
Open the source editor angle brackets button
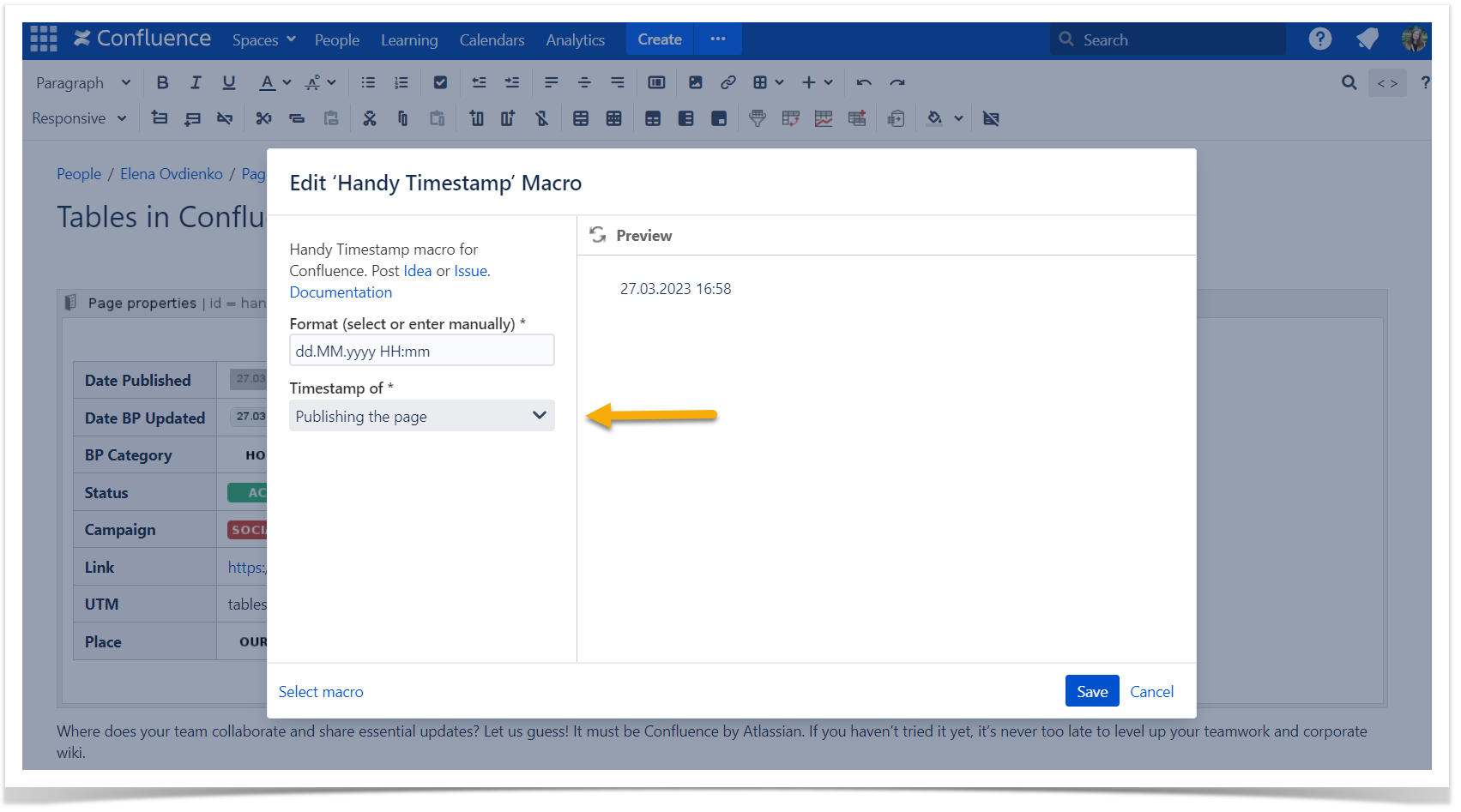[x=1387, y=82]
